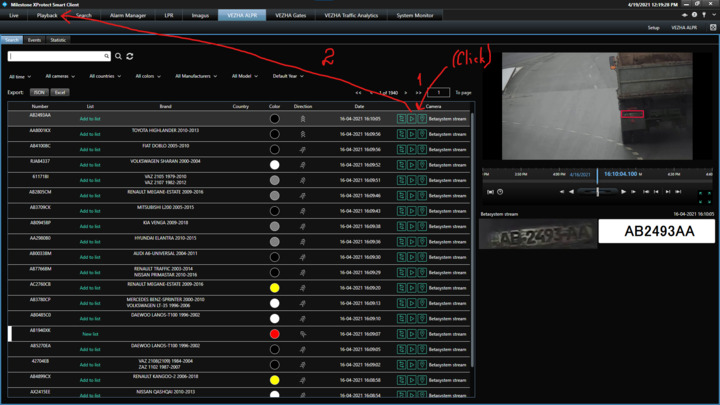Play the video forward
720x405 pixels.
click(x=623, y=191)
